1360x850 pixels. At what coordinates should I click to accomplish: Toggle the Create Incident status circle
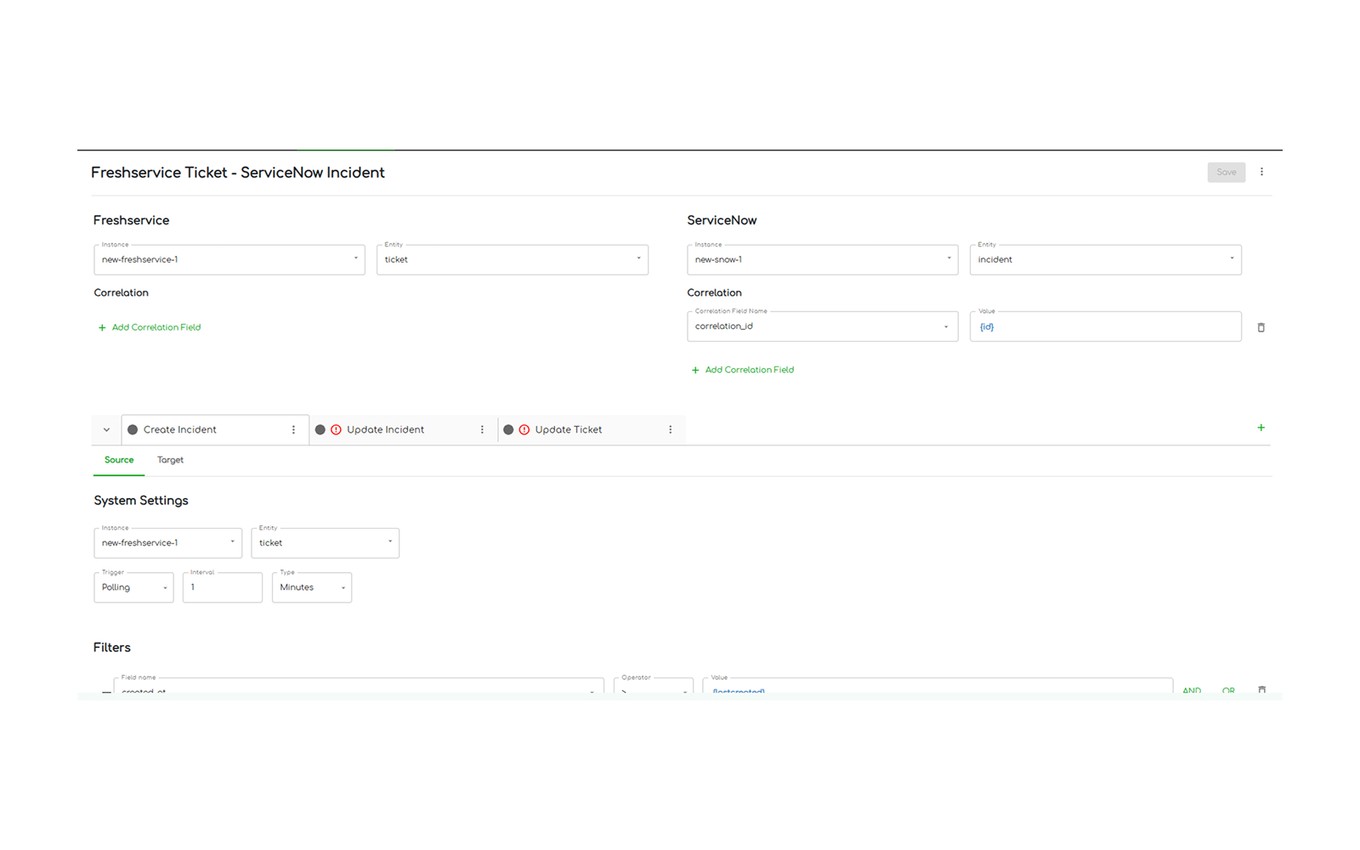(132, 430)
